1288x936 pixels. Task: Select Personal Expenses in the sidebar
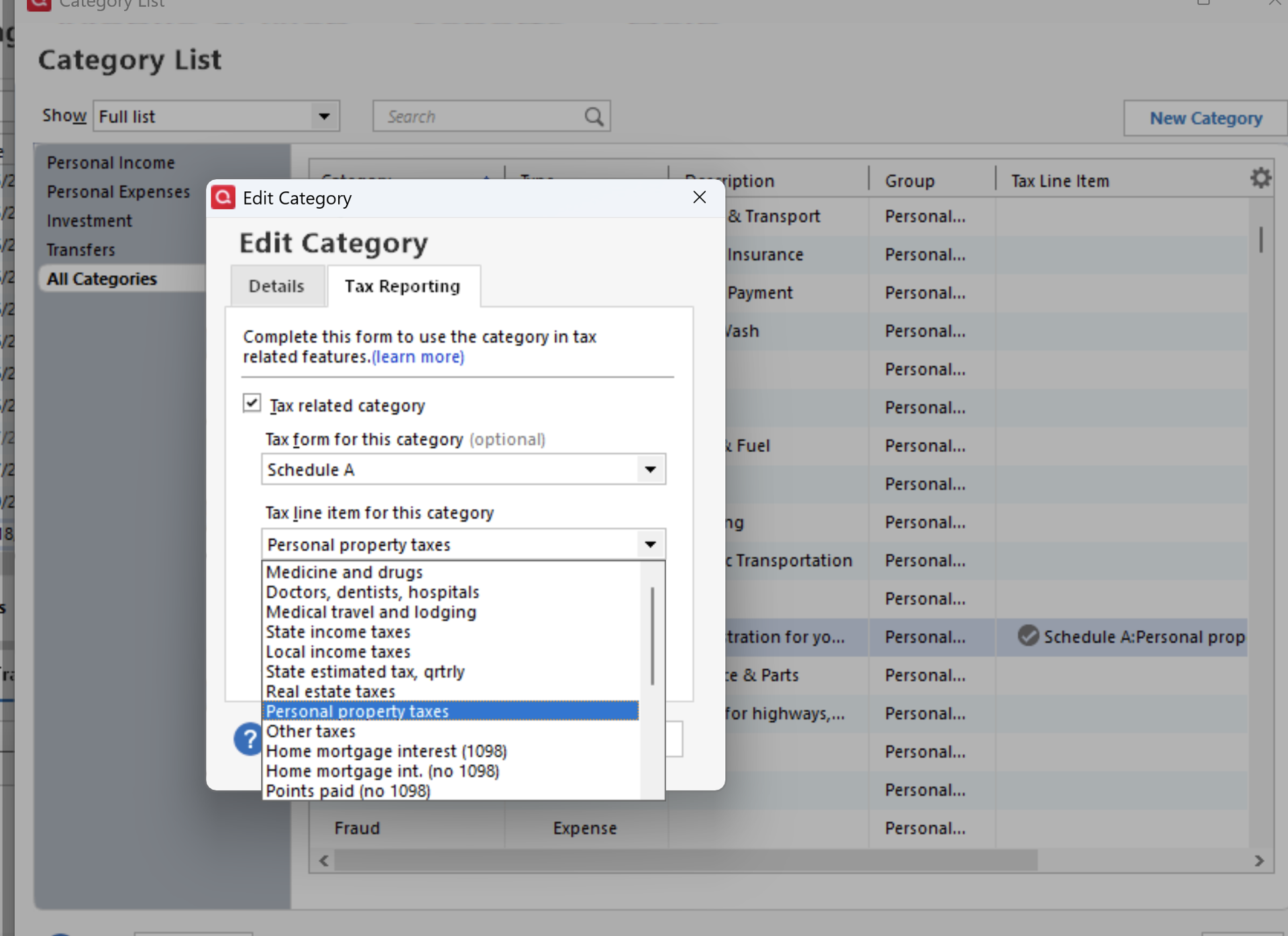click(x=119, y=192)
